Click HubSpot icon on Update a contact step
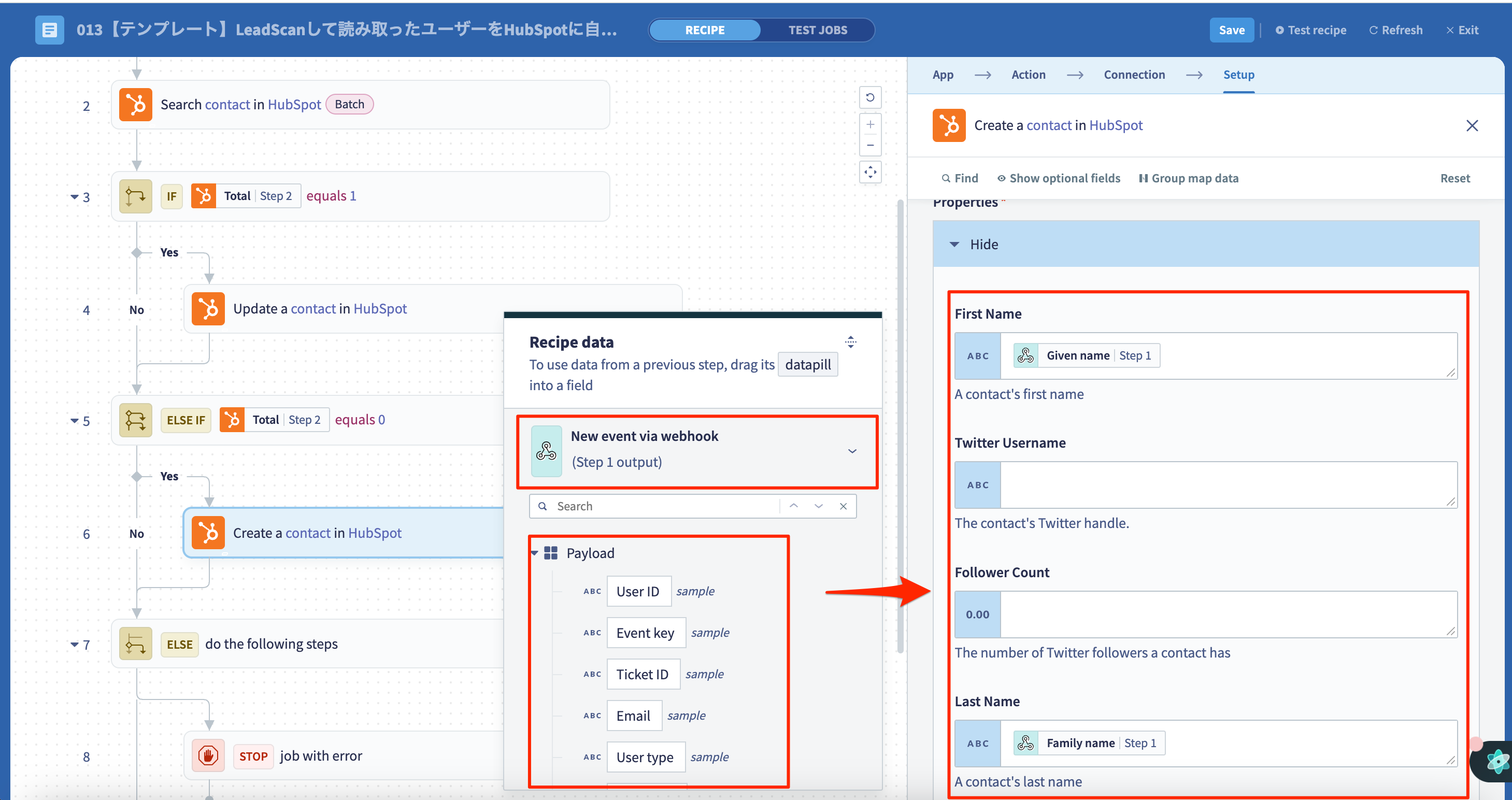This screenshot has width=1512, height=800. (208, 309)
